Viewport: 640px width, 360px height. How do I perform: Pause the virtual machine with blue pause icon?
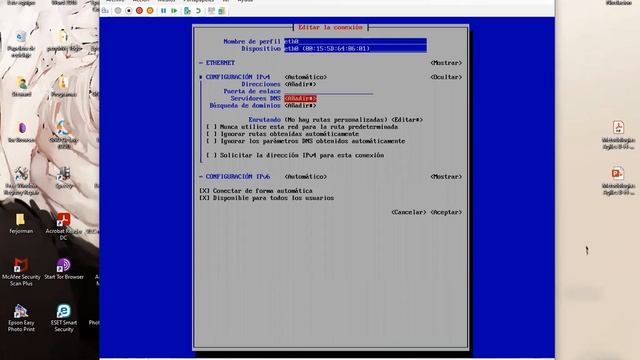tap(163, 11)
